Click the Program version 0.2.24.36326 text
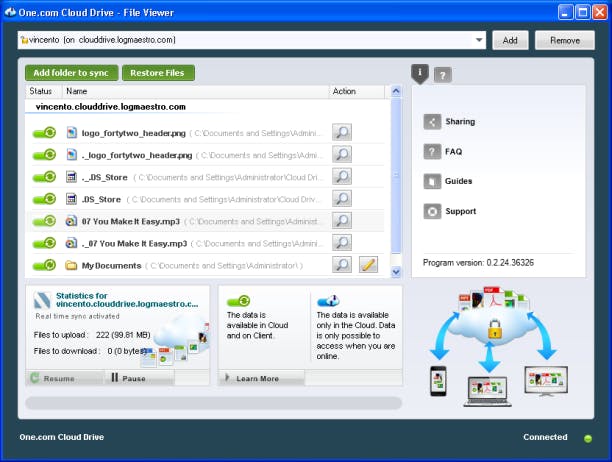 478,263
